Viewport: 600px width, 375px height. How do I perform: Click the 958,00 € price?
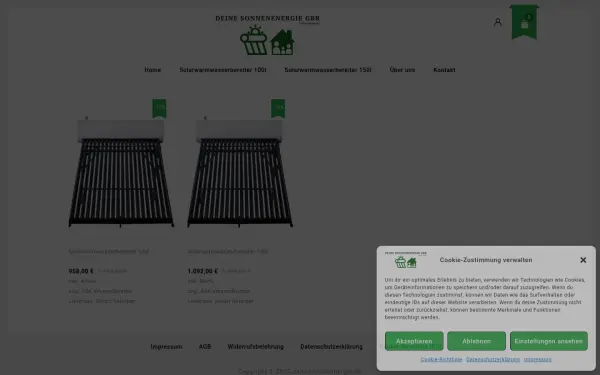[81, 271]
